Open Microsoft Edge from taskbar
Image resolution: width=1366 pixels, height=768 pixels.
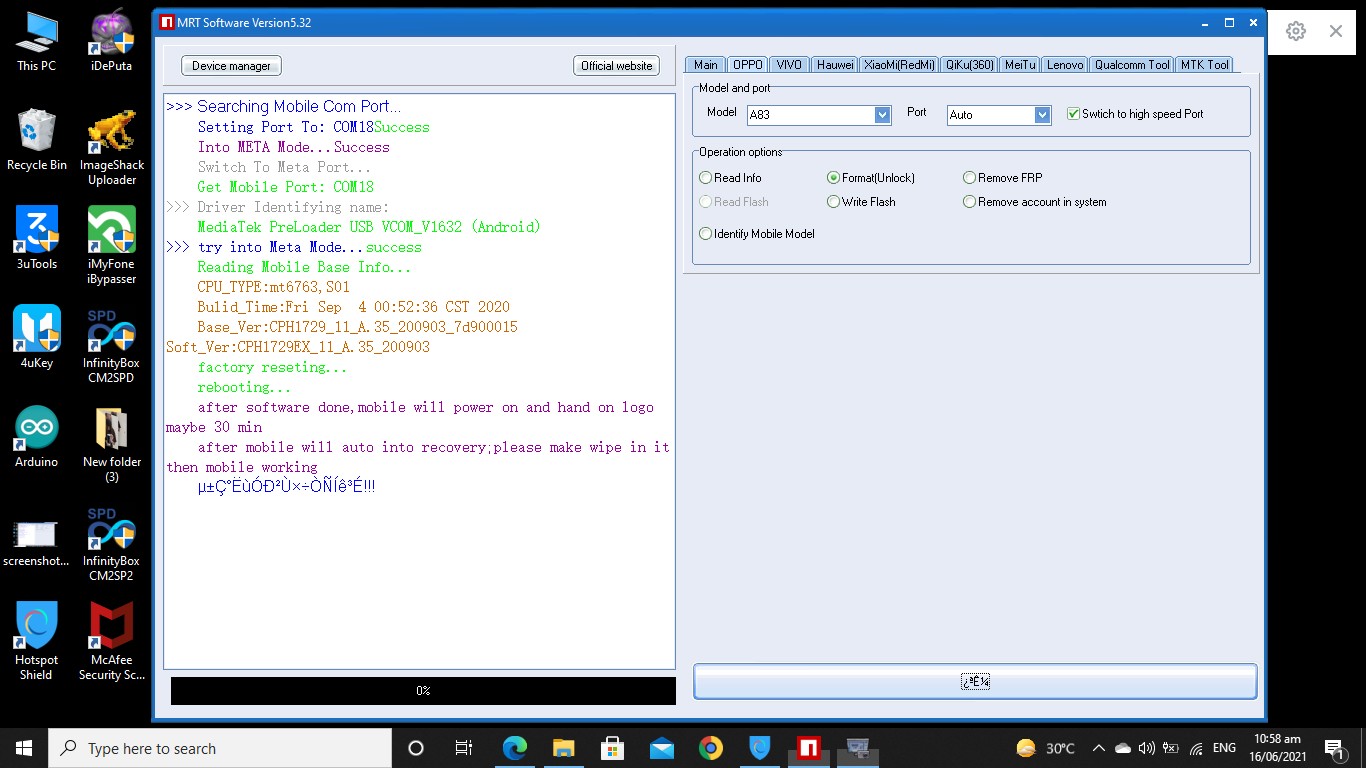point(514,748)
